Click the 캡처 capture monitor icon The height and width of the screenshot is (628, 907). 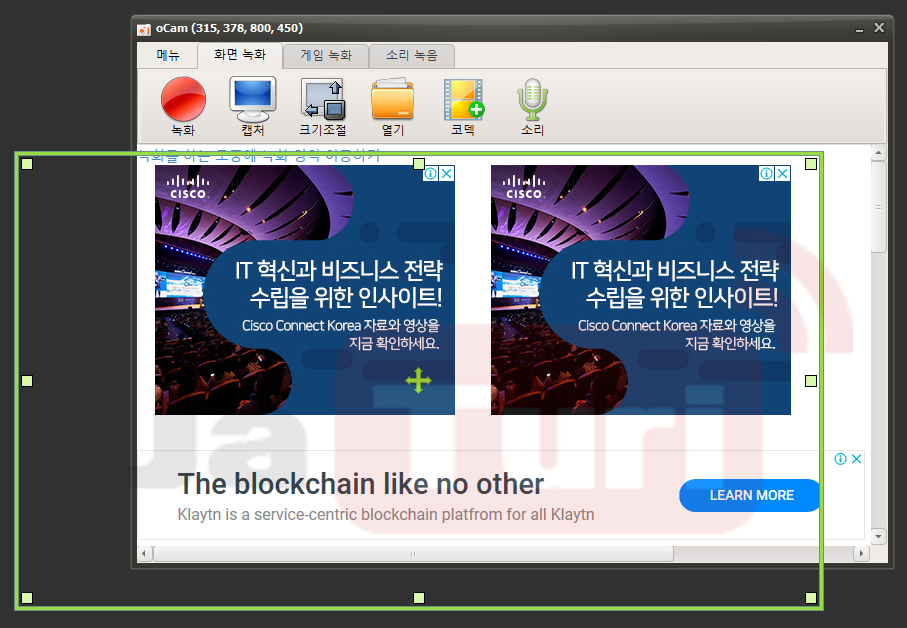(x=253, y=106)
